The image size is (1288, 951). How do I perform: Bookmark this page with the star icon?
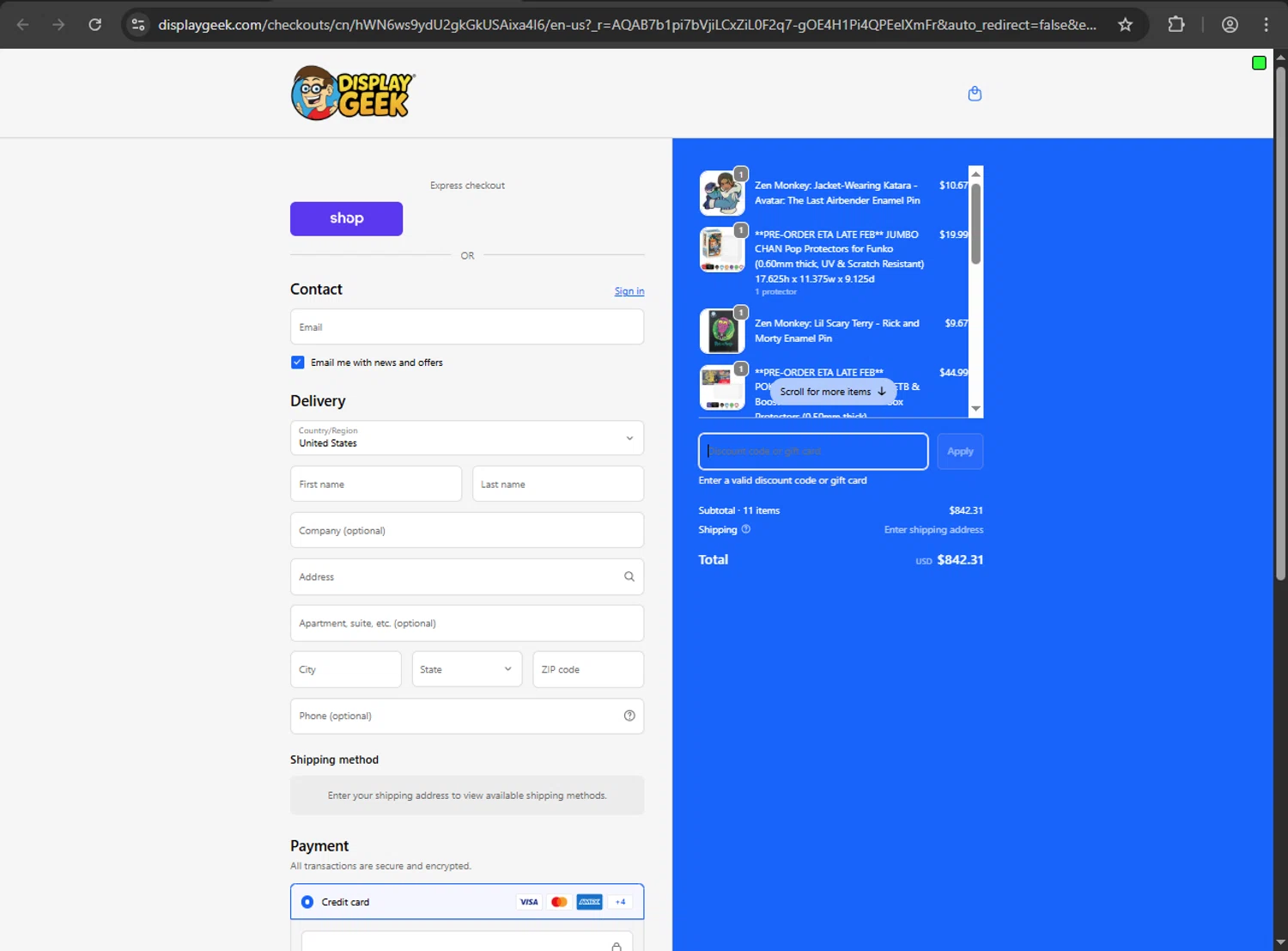1125,24
